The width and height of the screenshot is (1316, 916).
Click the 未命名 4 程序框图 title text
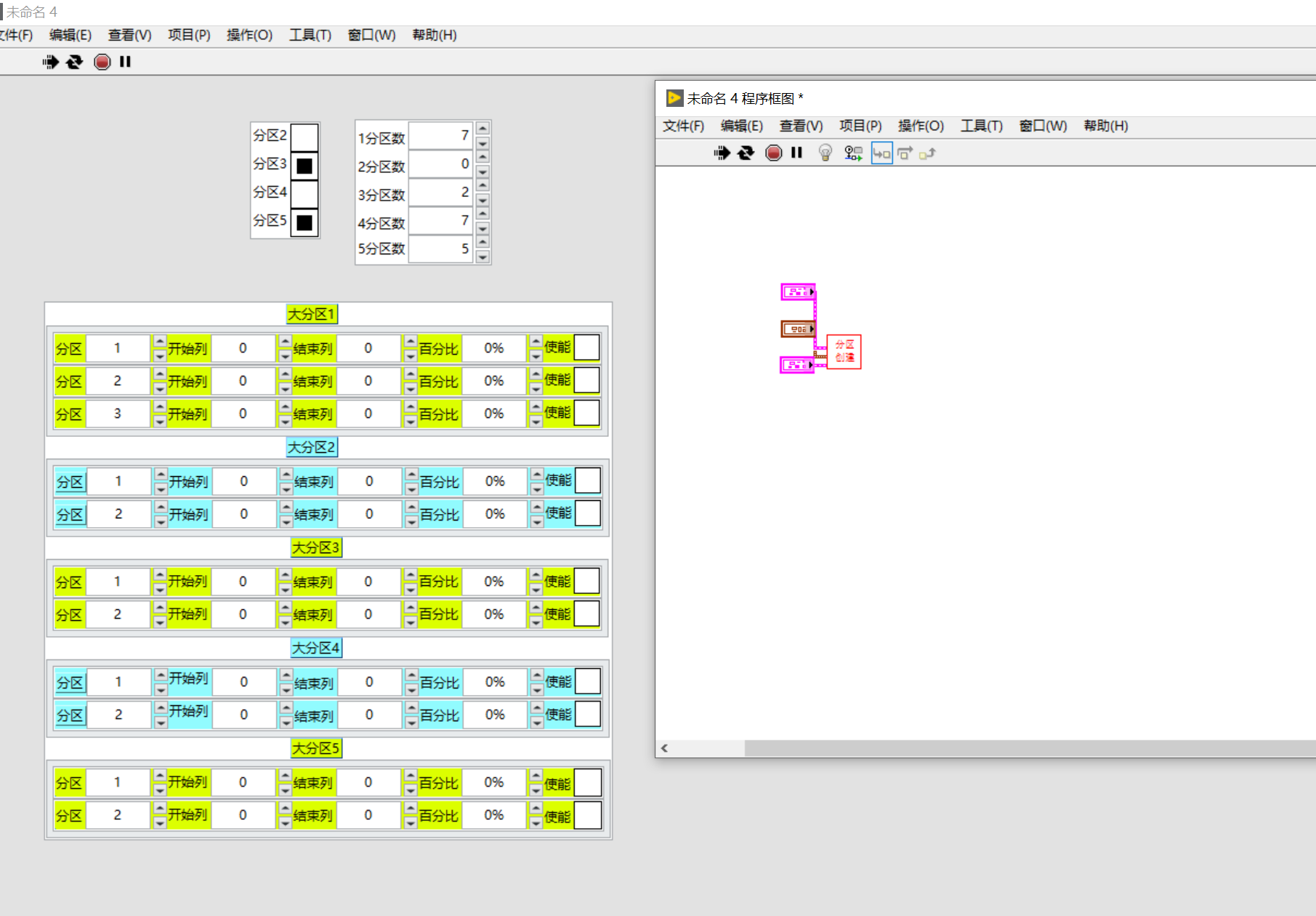pos(745,98)
